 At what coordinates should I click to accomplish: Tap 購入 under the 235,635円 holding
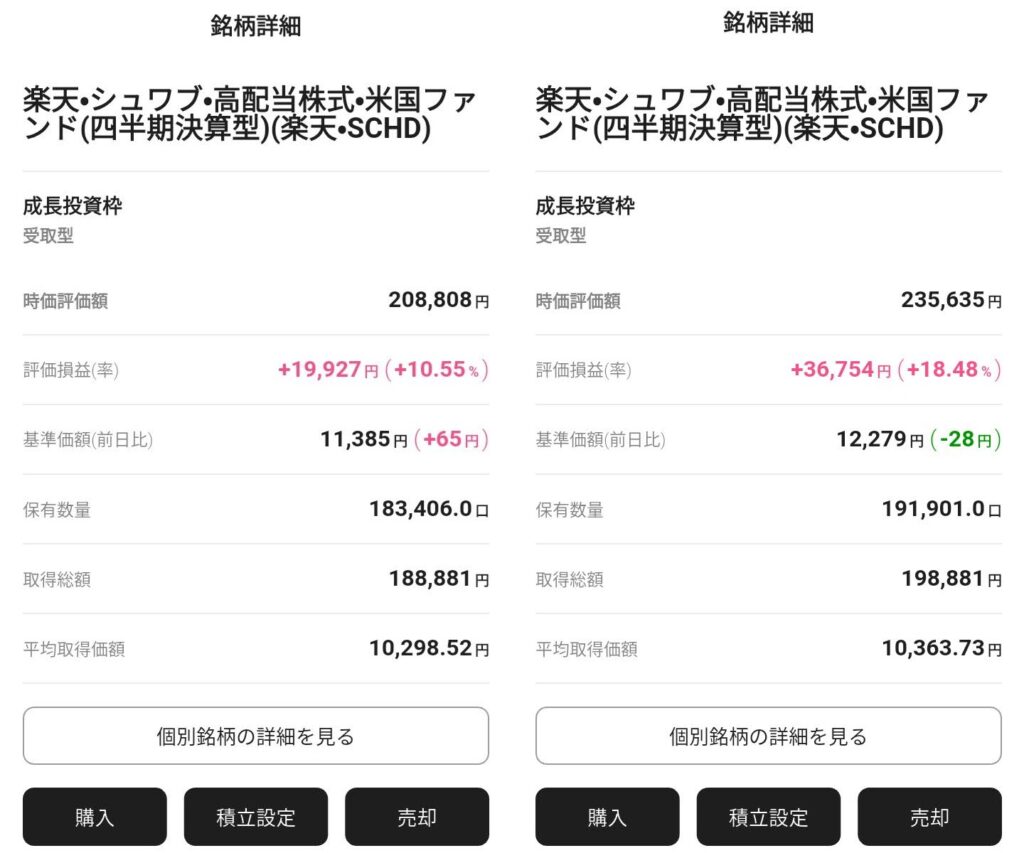607,817
